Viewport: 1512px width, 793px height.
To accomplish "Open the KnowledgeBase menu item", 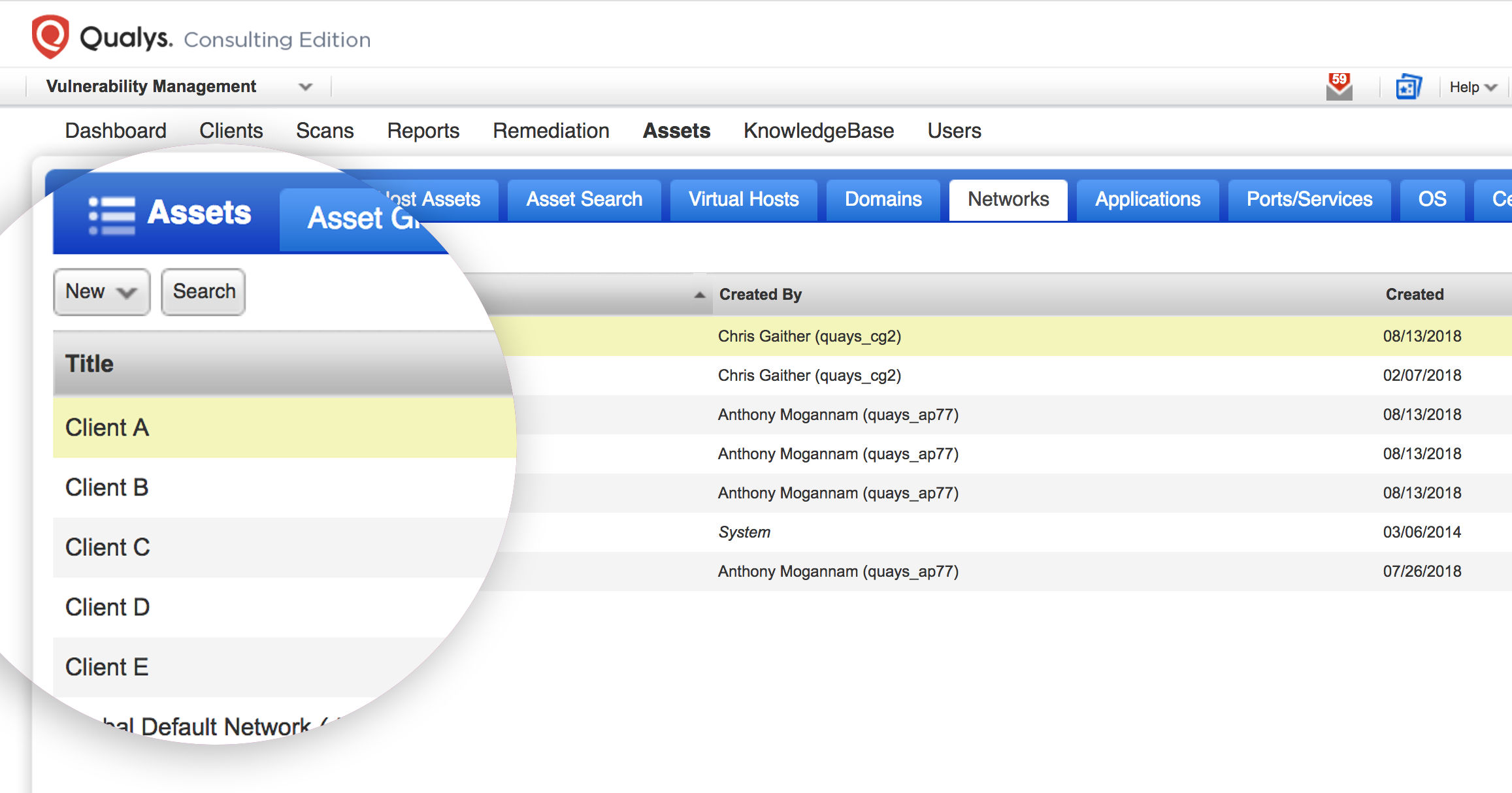I will 818,131.
